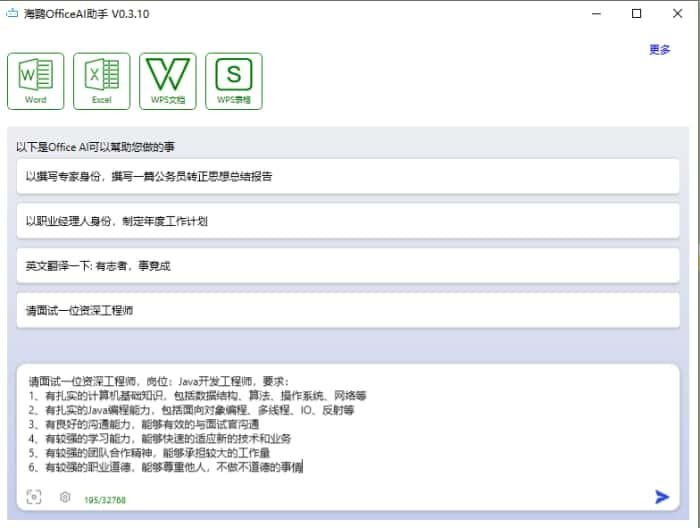The height and width of the screenshot is (528, 700).
Task: Click the send arrow icon
Action: (x=662, y=496)
